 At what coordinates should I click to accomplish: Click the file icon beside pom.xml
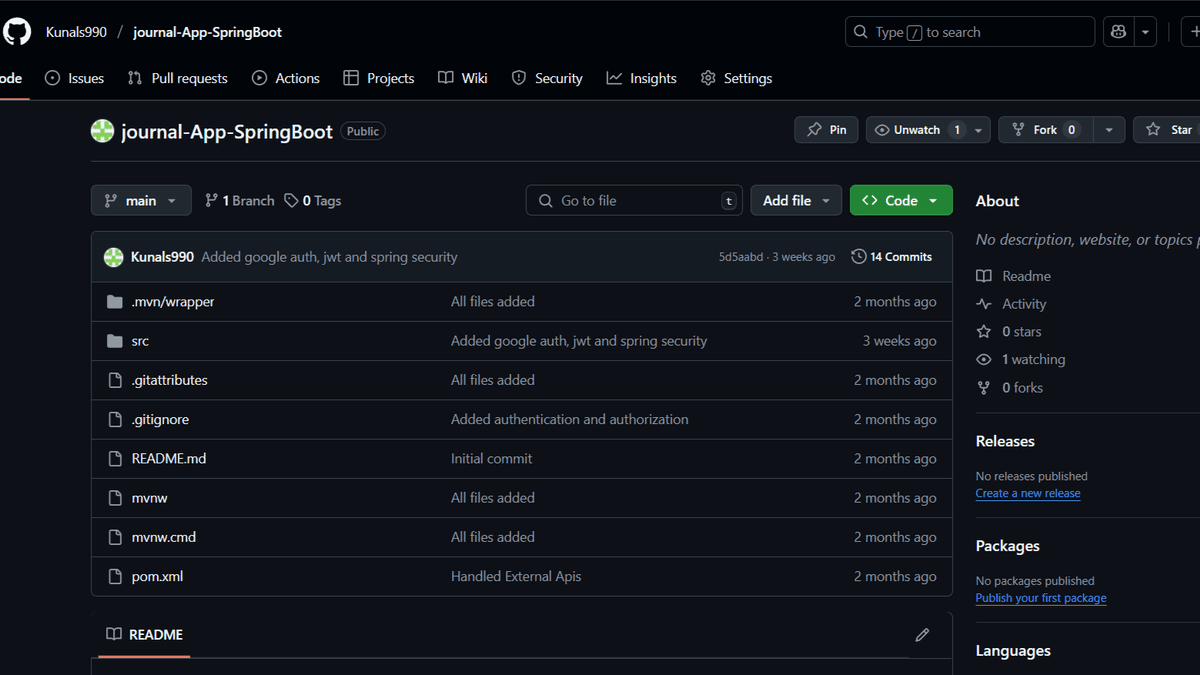click(x=114, y=576)
